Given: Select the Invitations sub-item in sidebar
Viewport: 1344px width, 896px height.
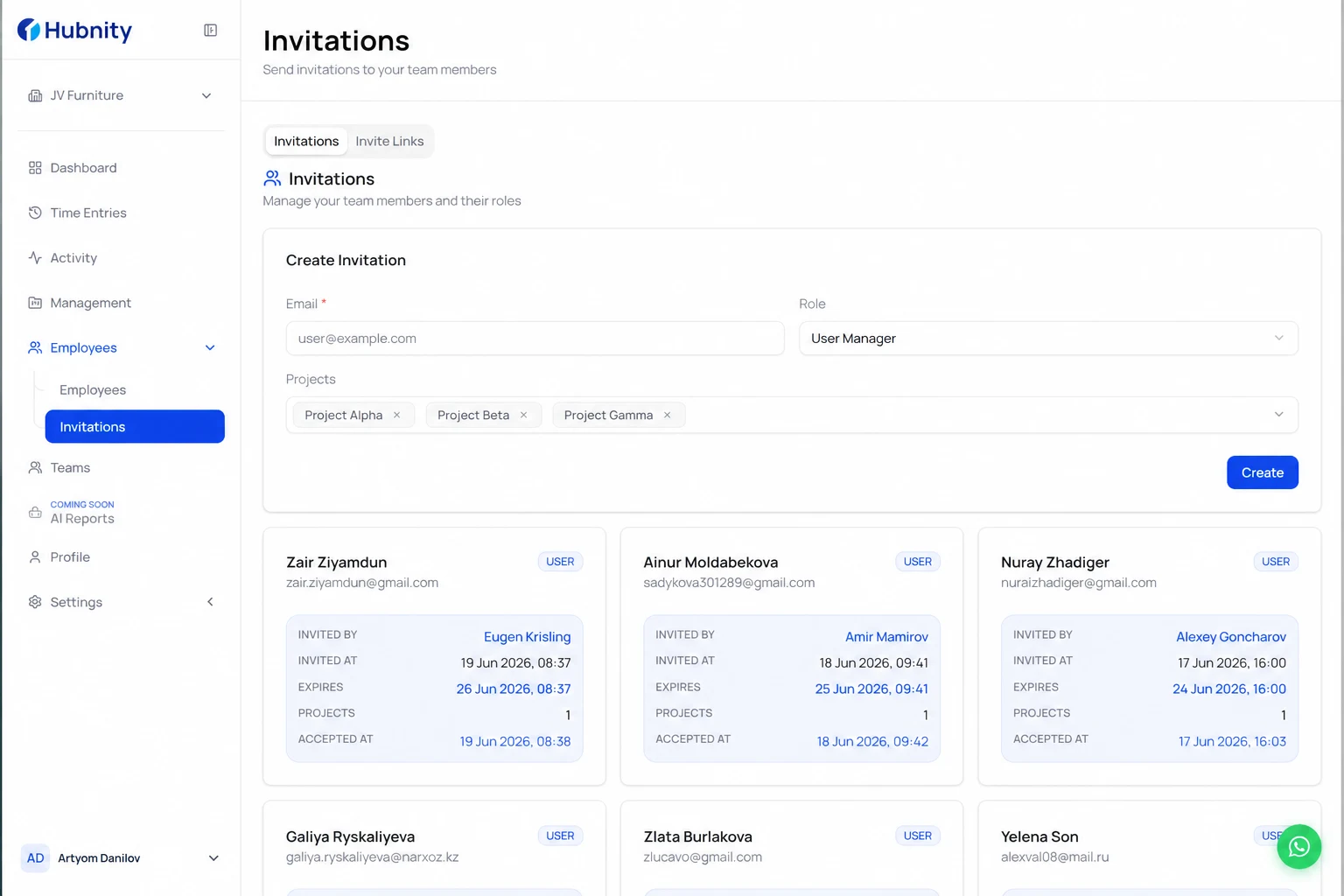Looking at the screenshot, I should pos(135,427).
